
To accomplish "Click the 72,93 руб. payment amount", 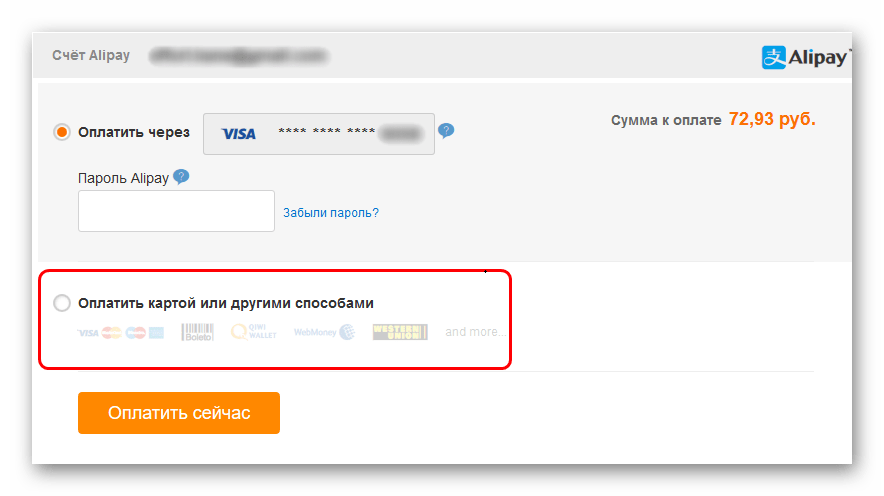I will coord(772,119).
